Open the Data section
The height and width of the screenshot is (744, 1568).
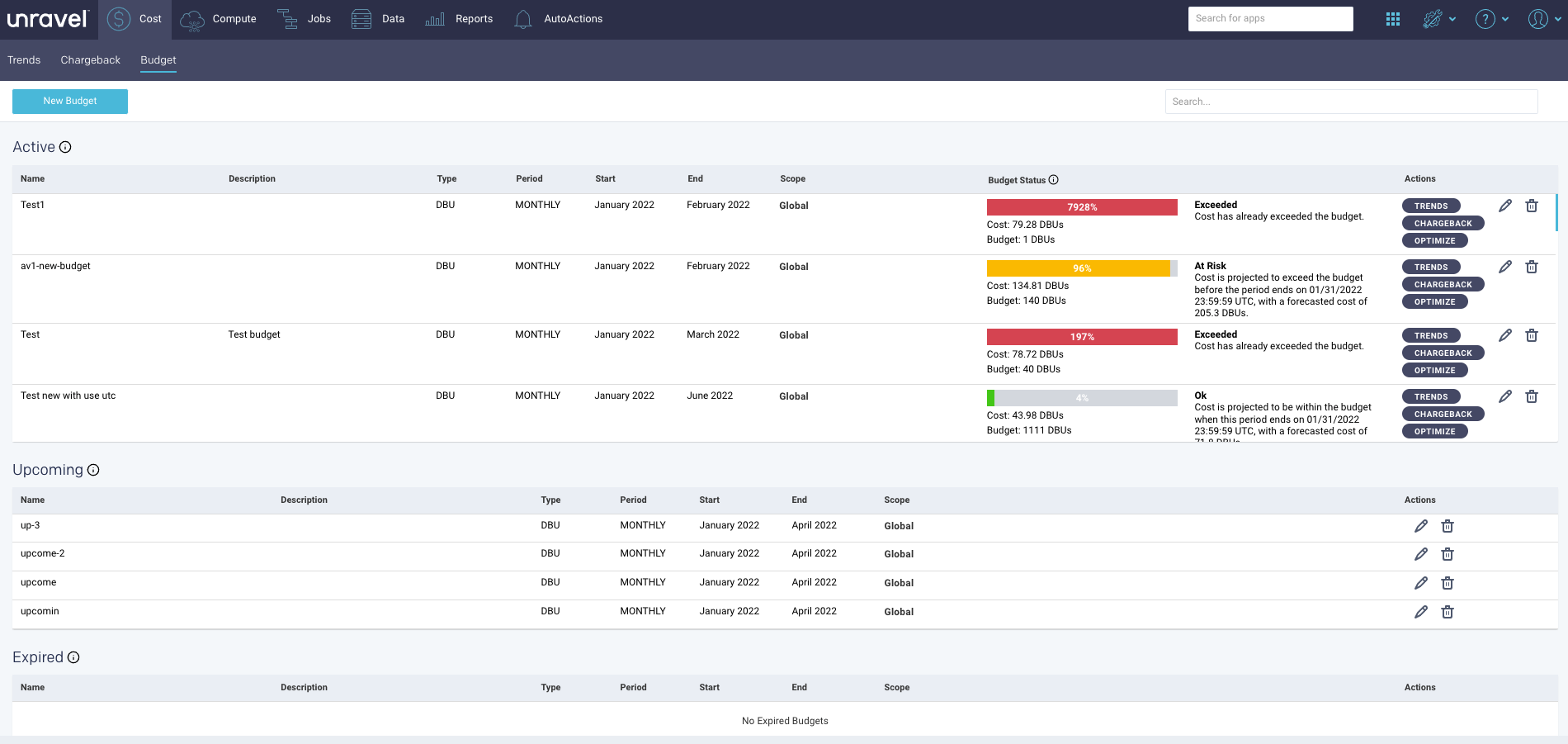tap(378, 19)
